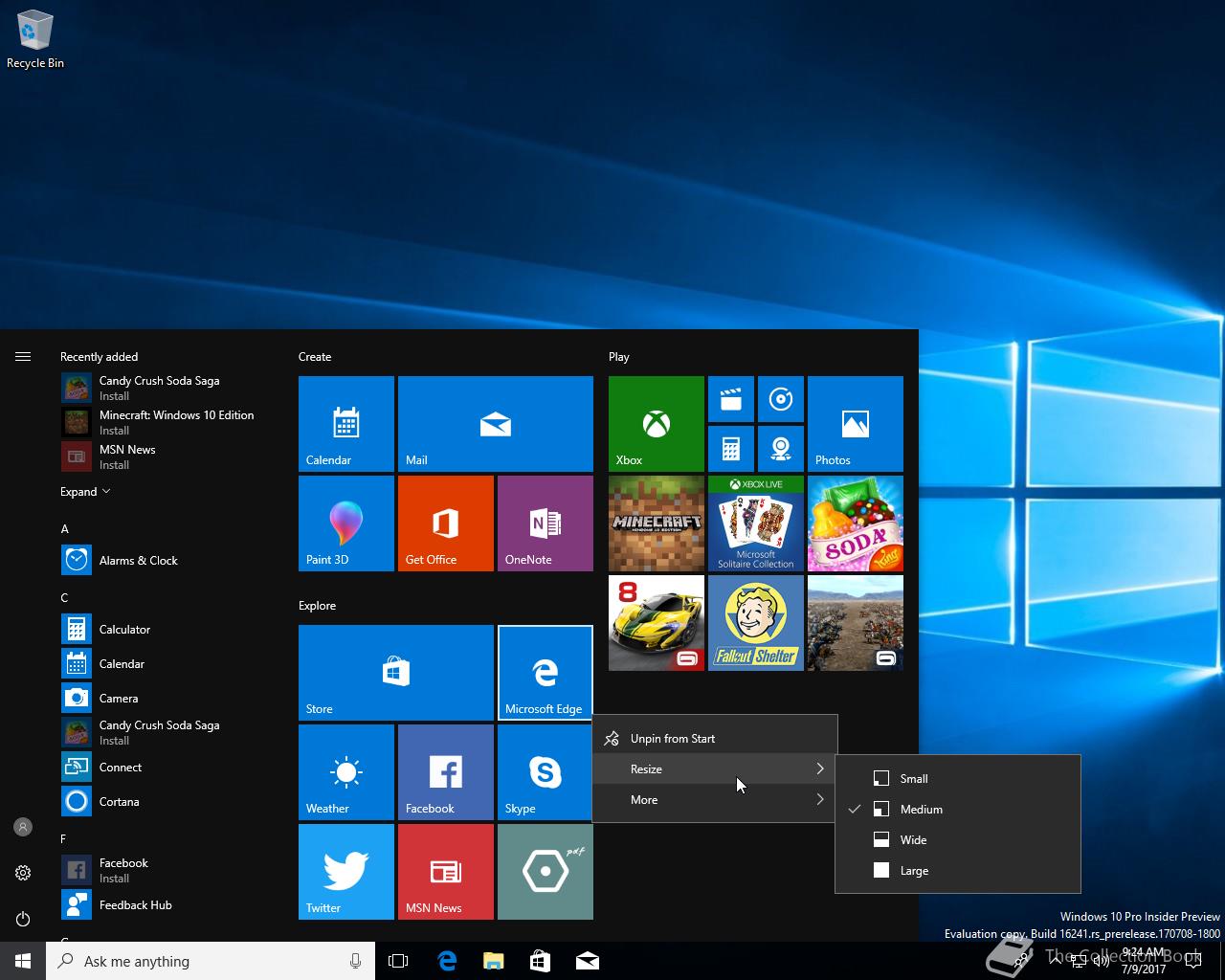Install MSN News from Recently added
This screenshot has height=980, width=1225.
[x=168, y=457]
